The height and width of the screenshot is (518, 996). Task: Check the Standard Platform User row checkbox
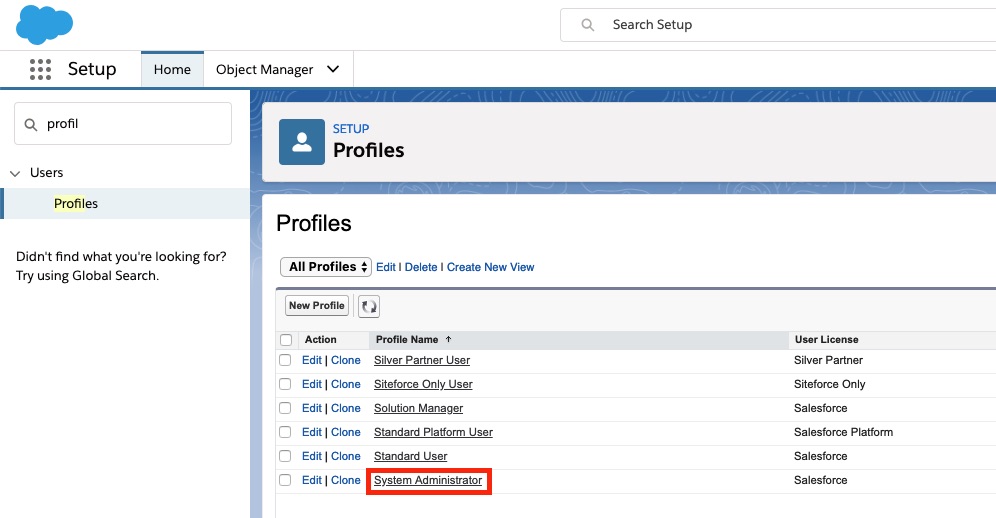pyautogui.click(x=285, y=432)
